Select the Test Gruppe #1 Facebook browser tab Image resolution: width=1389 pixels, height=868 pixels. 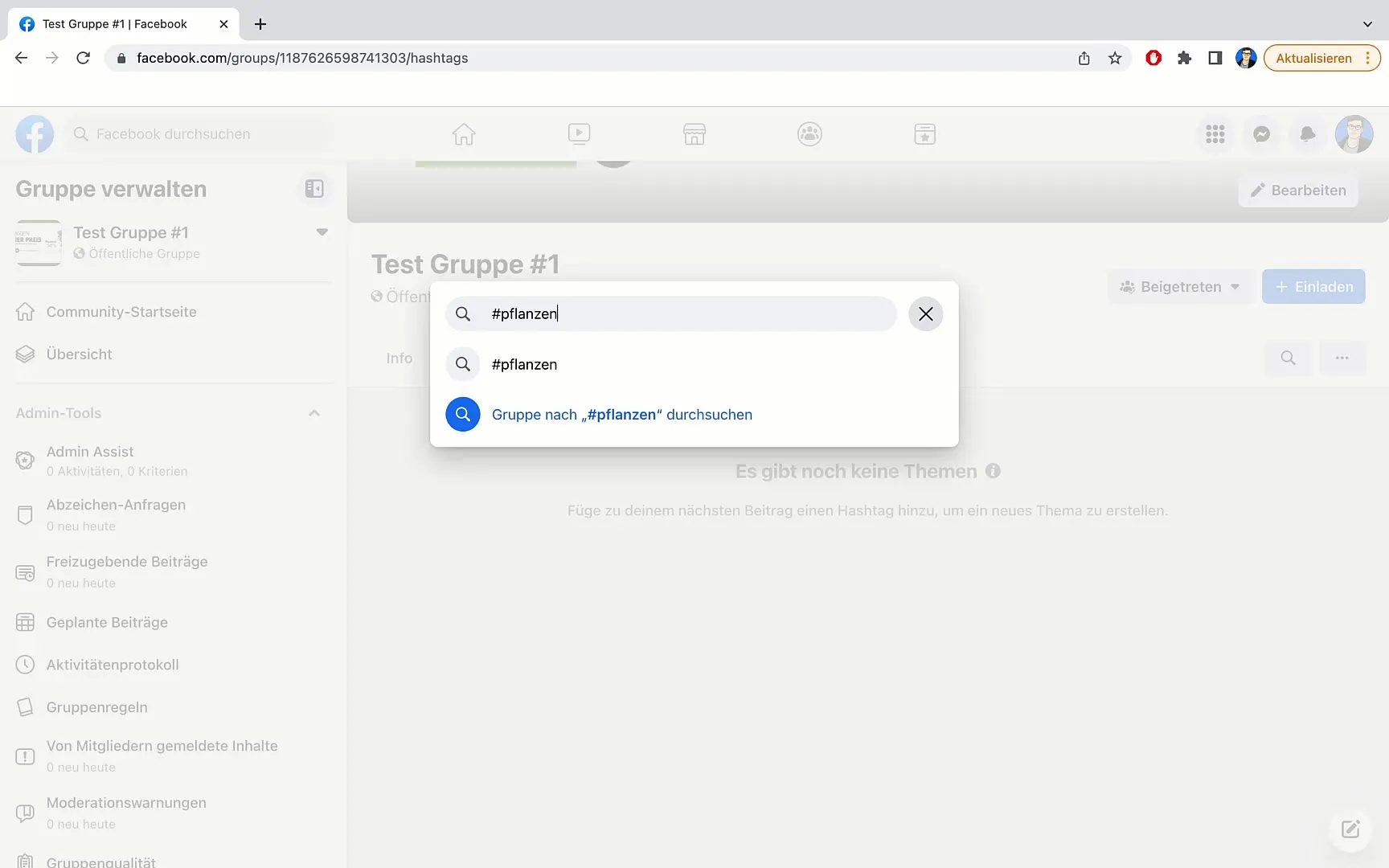(x=123, y=24)
